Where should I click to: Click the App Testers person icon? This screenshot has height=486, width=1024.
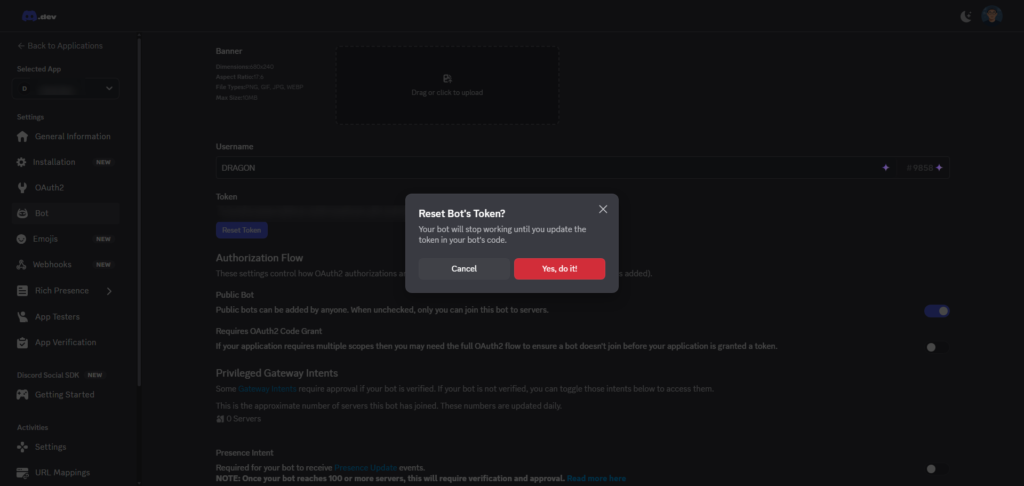[22, 317]
